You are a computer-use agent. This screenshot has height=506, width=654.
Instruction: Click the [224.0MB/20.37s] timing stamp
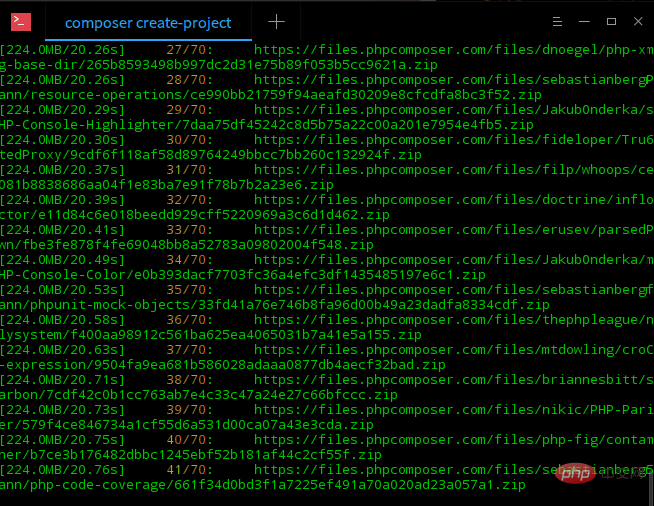[x=62, y=170]
